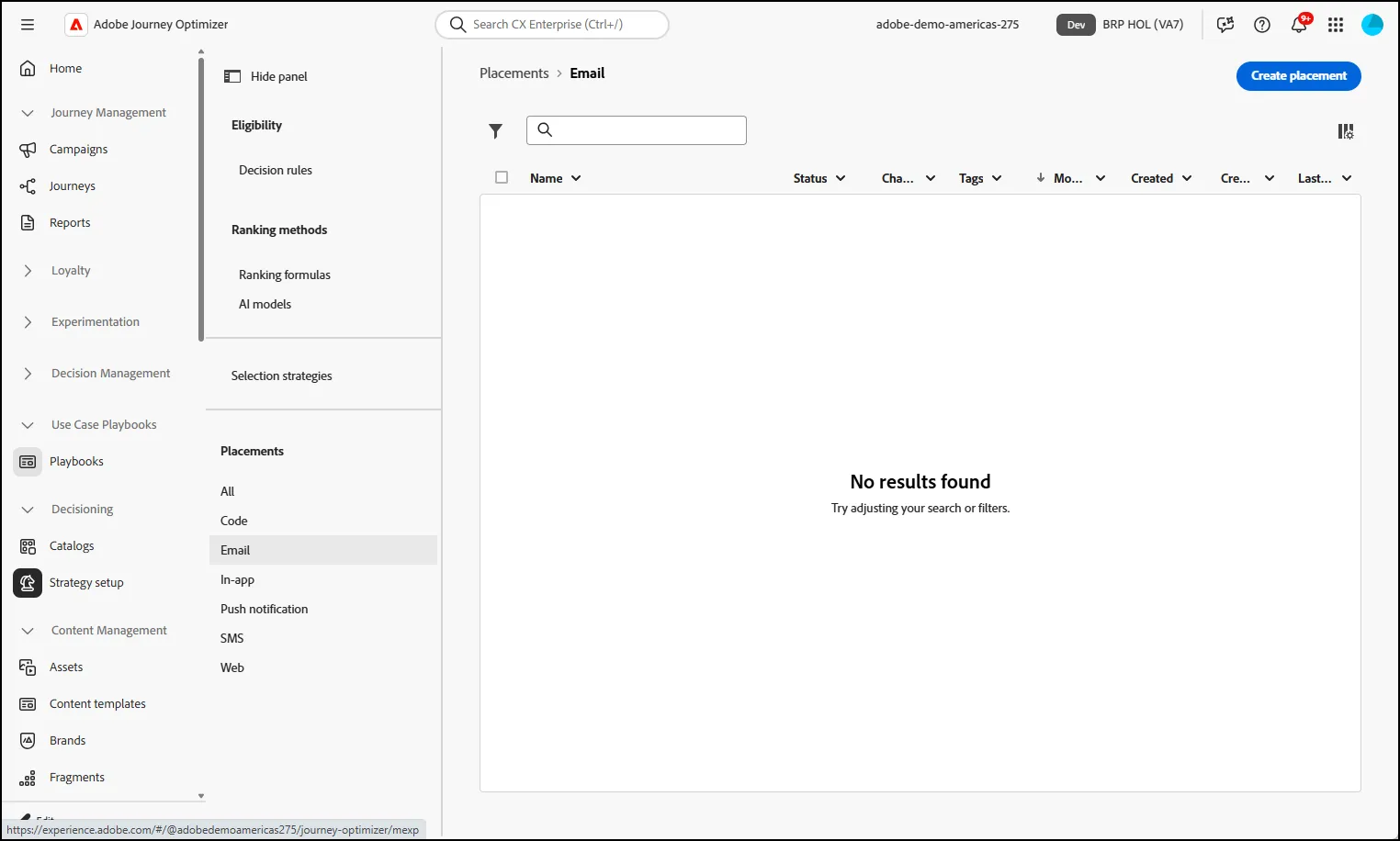
Task: Go to Placements breadcrumb link
Action: pyautogui.click(x=514, y=73)
